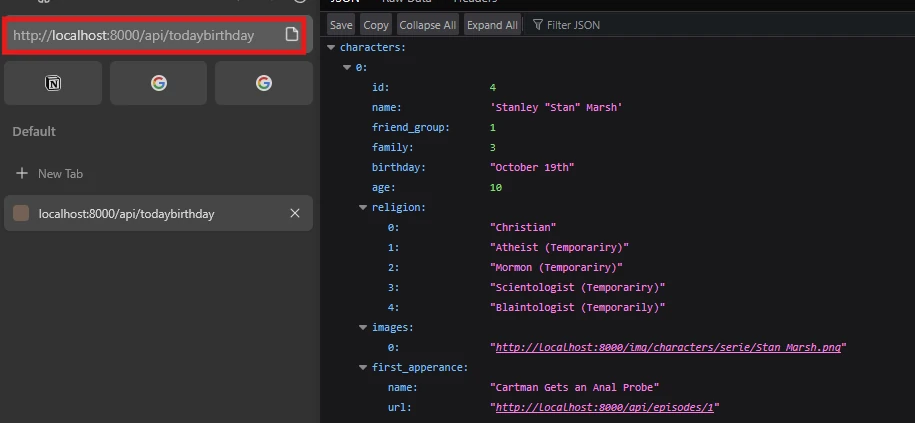
Task: Click Expand All in the JSON viewer
Action: [492, 25]
